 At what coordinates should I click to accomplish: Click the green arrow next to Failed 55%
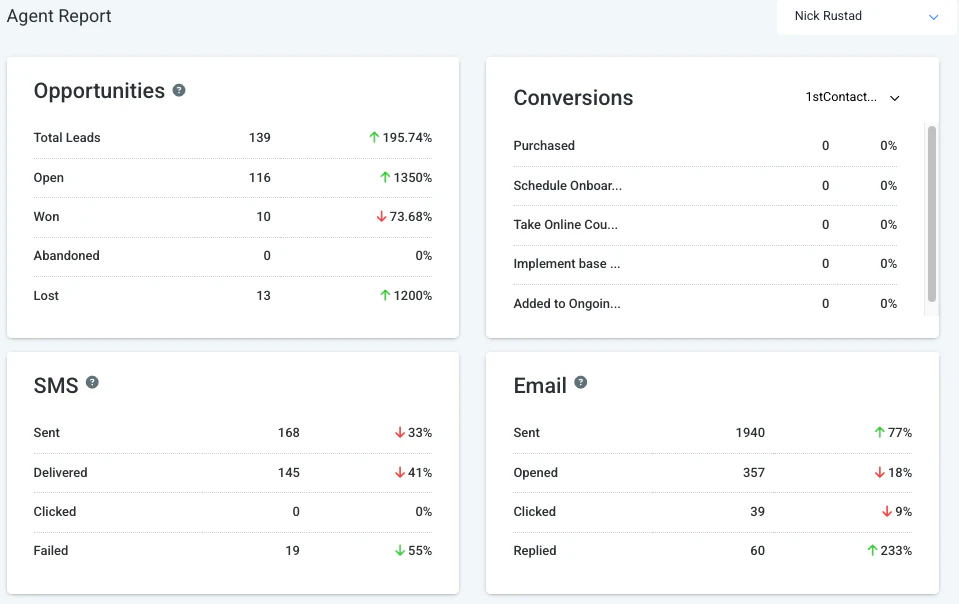[400, 550]
